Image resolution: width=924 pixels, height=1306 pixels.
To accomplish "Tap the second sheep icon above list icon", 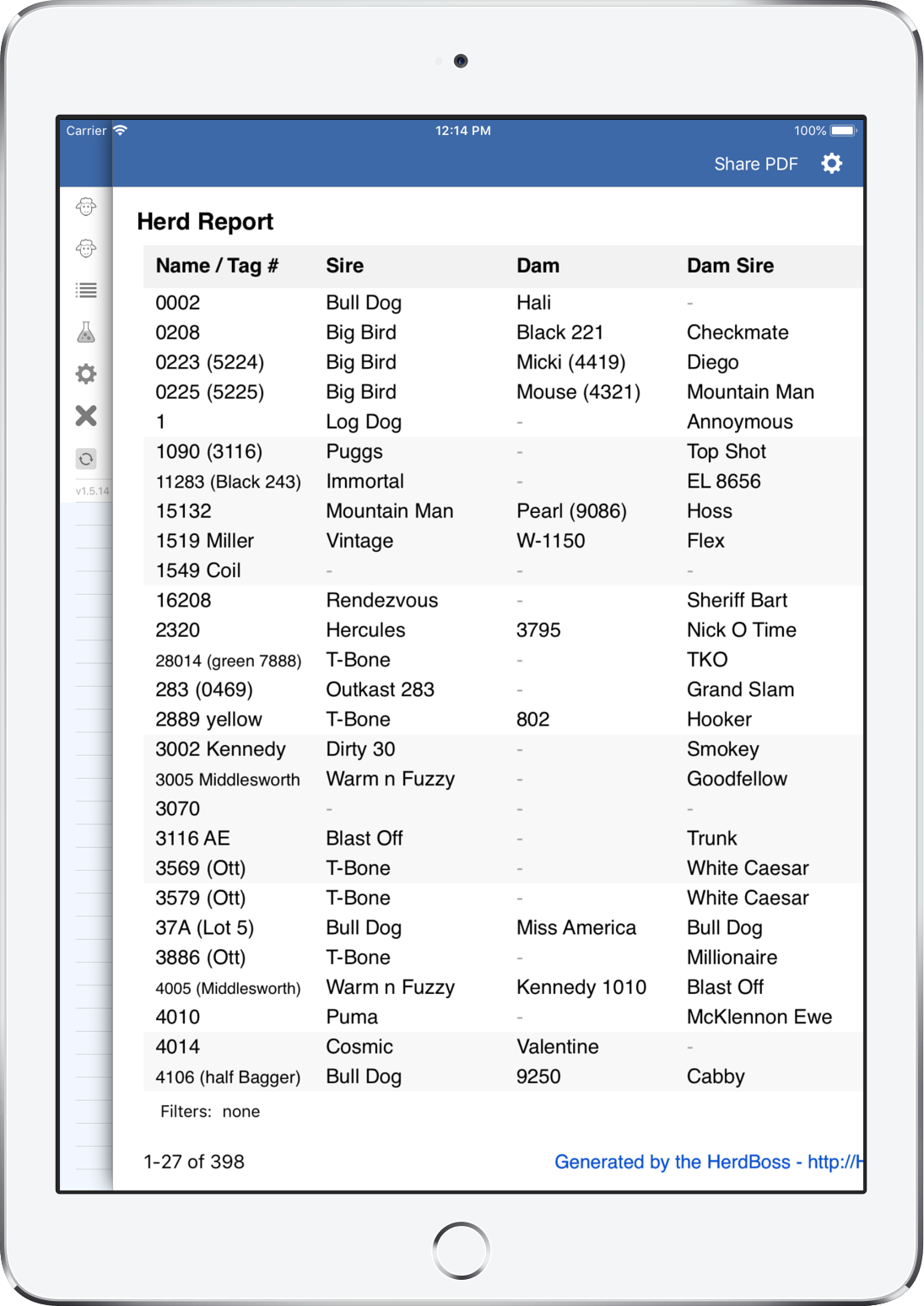I will pyautogui.click(x=86, y=248).
